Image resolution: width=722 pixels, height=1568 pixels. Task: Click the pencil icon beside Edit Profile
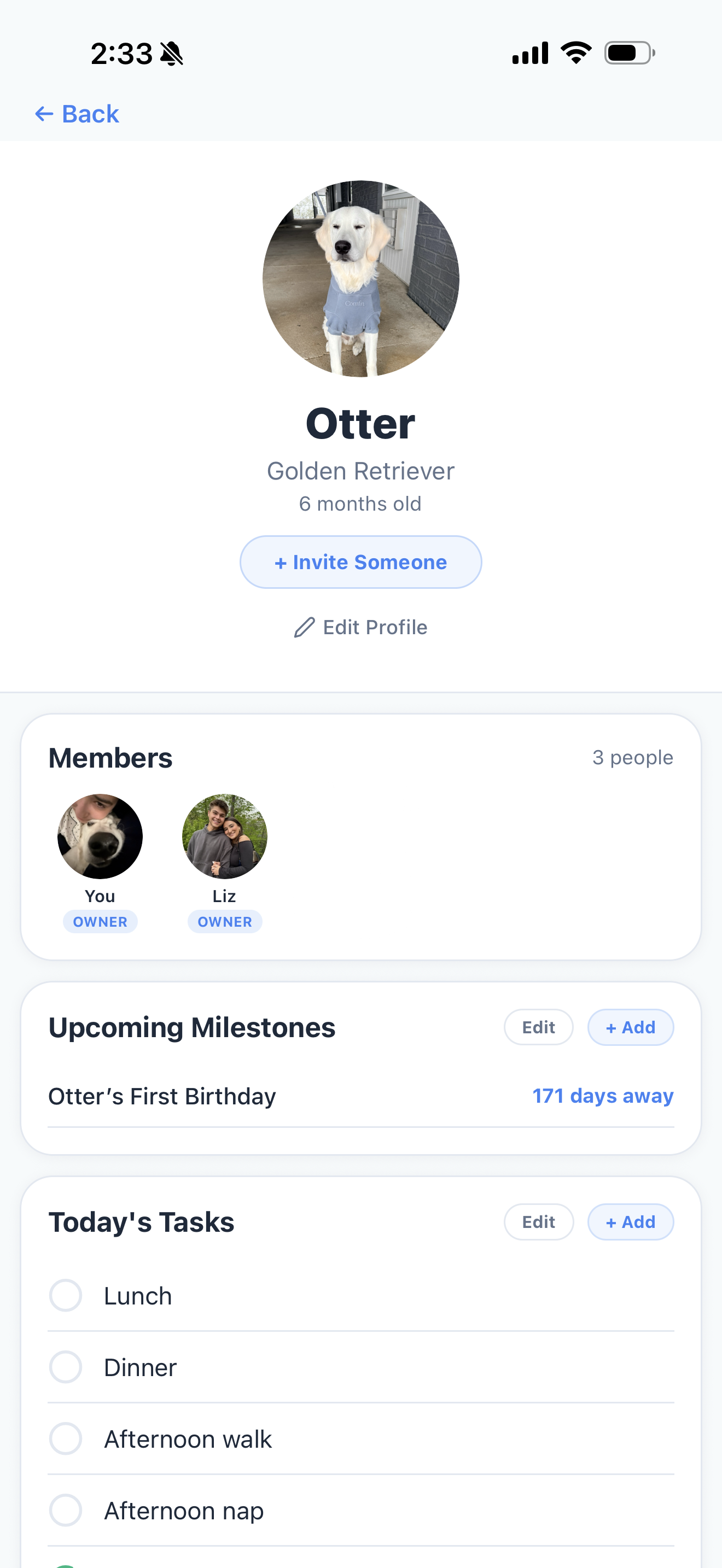click(x=304, y=627)
